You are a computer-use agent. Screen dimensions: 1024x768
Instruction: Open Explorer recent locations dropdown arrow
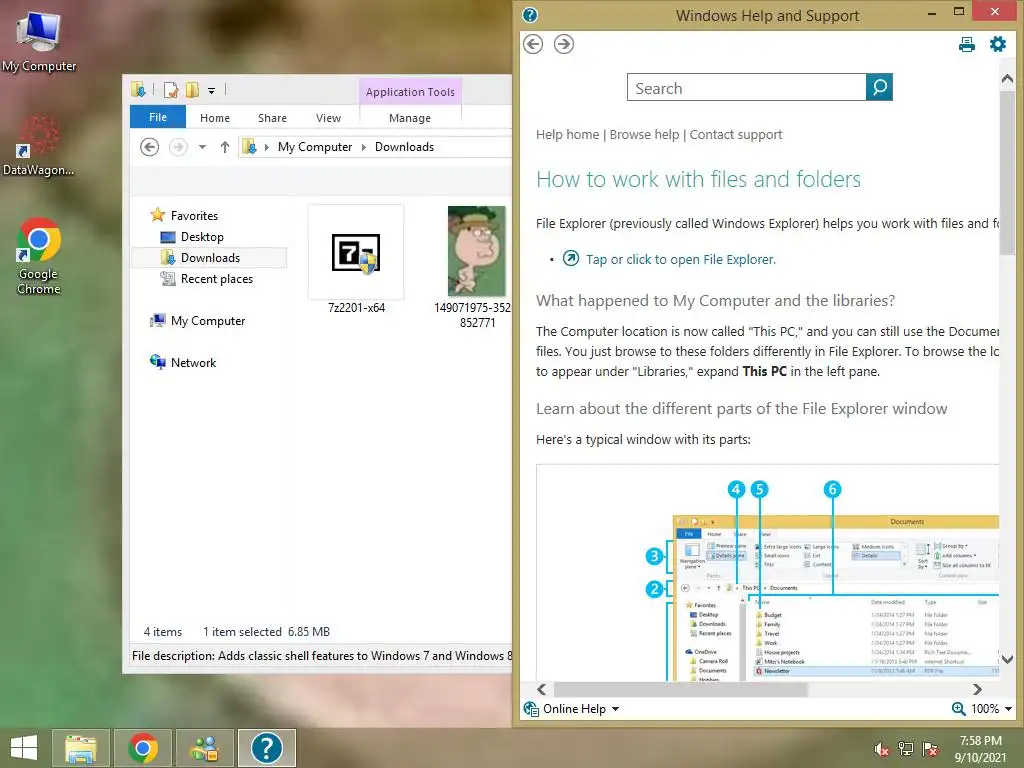[x=202, y=147]
